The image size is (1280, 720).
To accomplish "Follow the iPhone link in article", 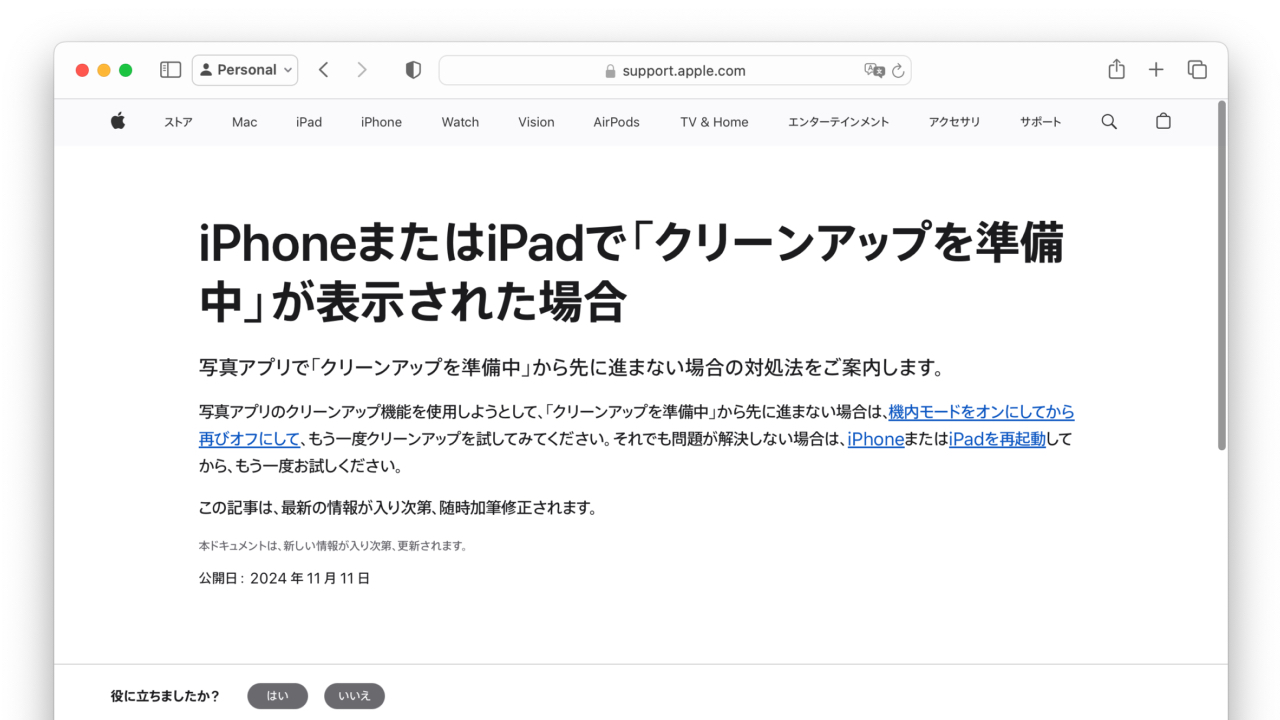I will 876,439.
